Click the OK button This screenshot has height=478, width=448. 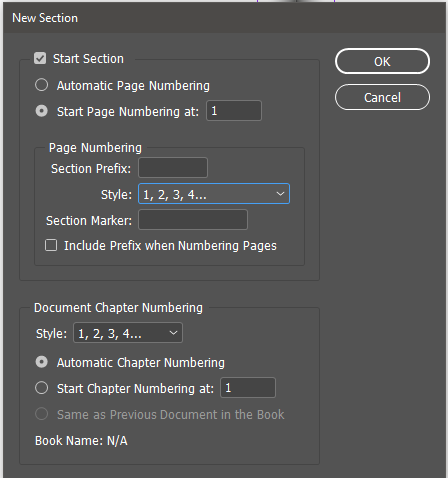382,61
